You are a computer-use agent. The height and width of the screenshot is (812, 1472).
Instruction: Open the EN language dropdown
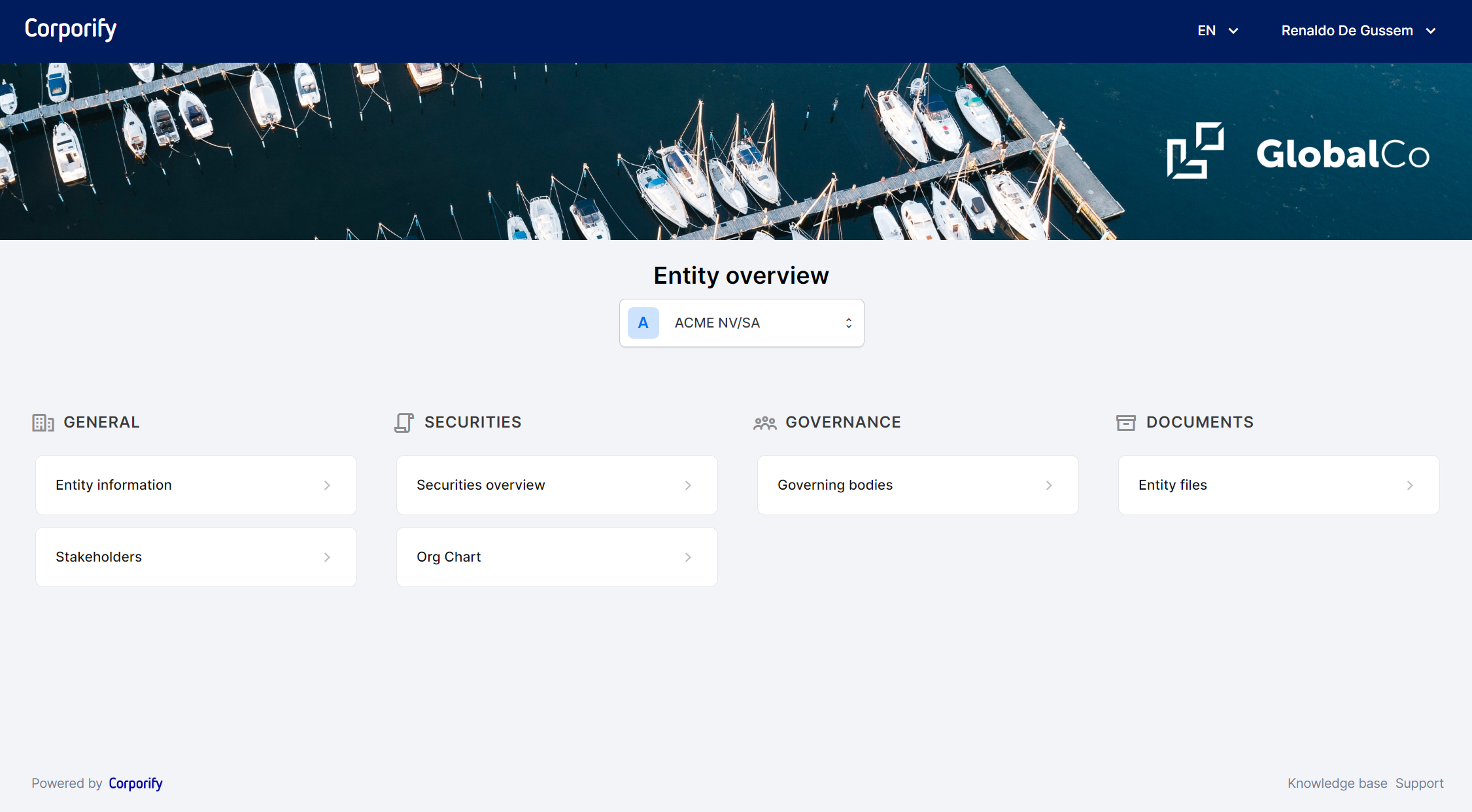1216,30
